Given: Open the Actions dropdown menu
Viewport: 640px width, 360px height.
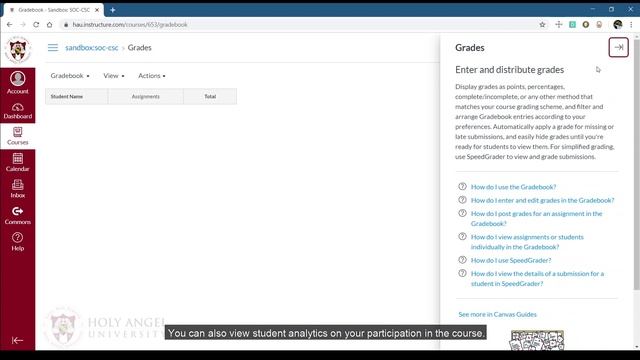Looking at the screenshot, I should point(152,76).
